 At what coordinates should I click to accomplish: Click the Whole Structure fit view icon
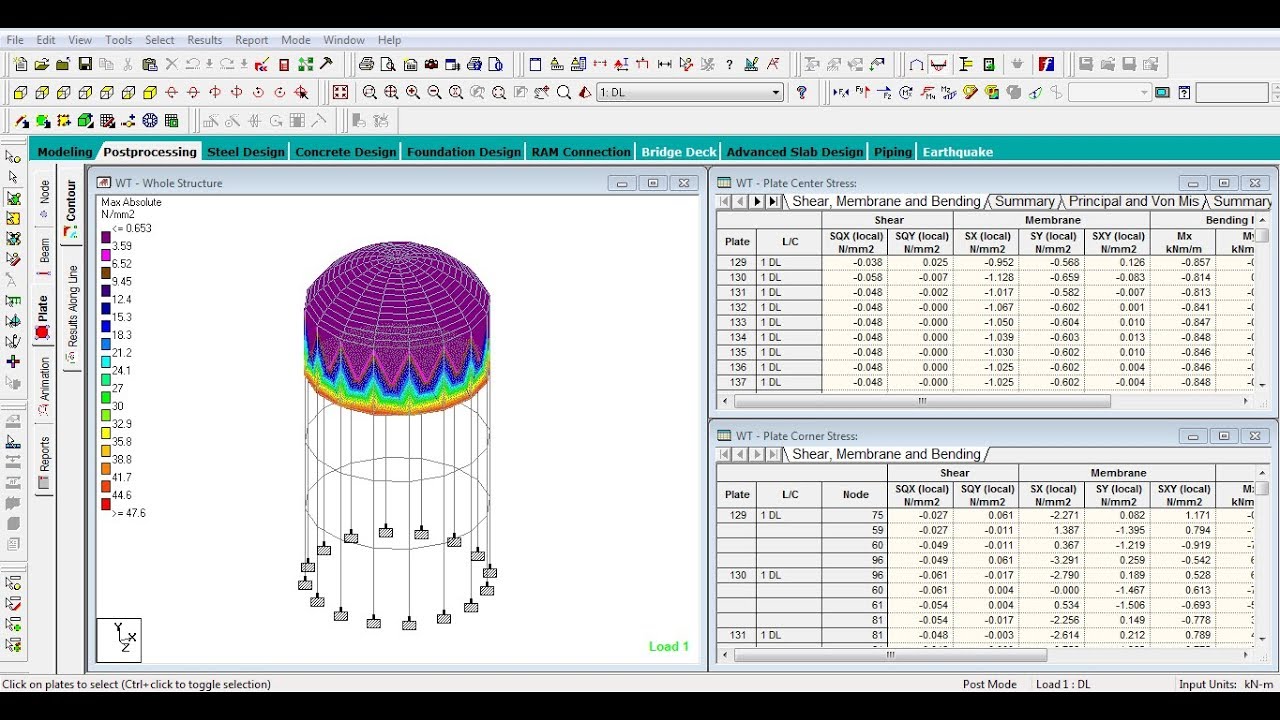[x=340, y=92]
